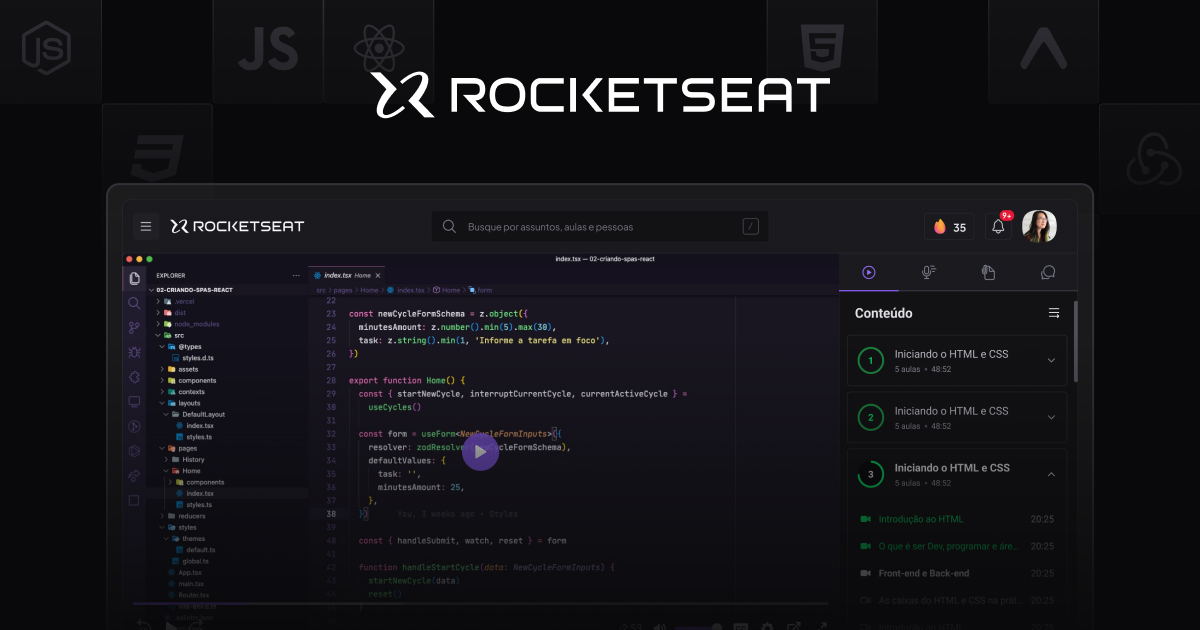Collapse module 3 Iniciando o HTML e CSS
This screenshot has width=1200, height=630.
pos(1051,474)
